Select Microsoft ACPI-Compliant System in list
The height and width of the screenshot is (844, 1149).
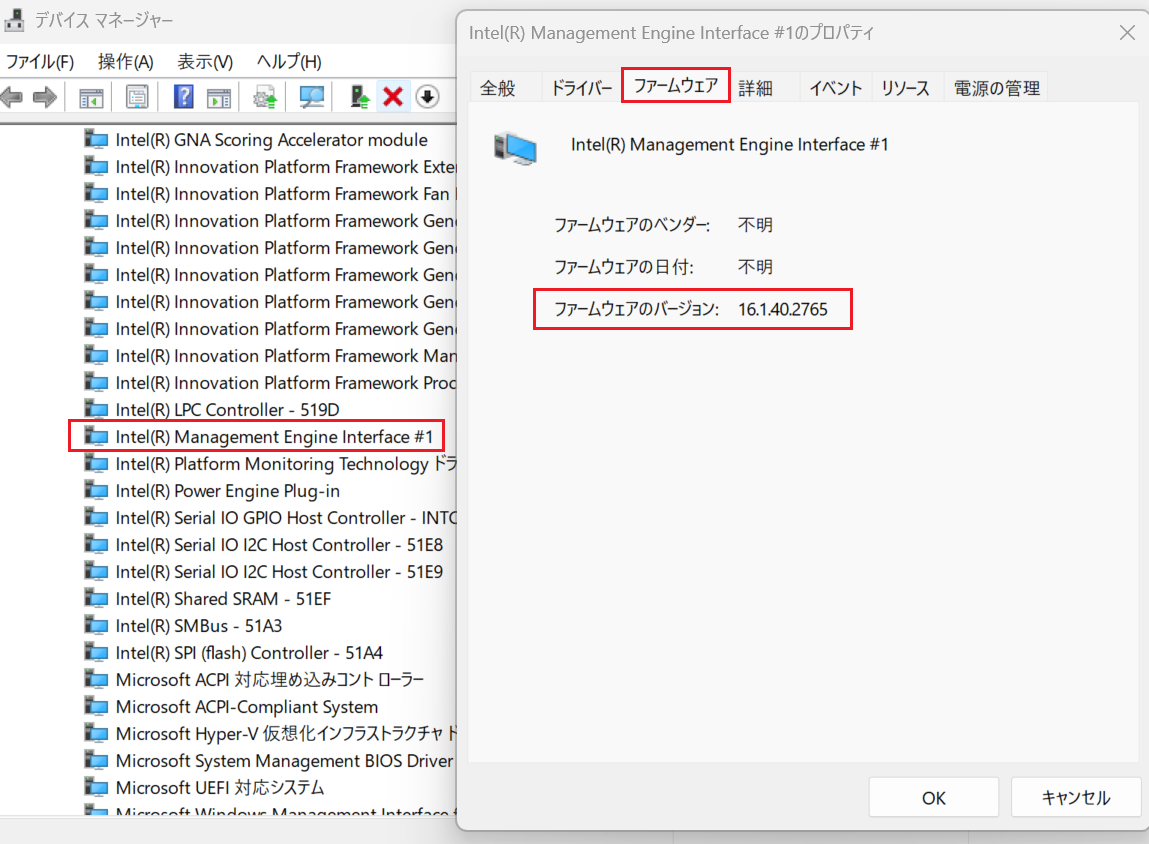[246, 707]
